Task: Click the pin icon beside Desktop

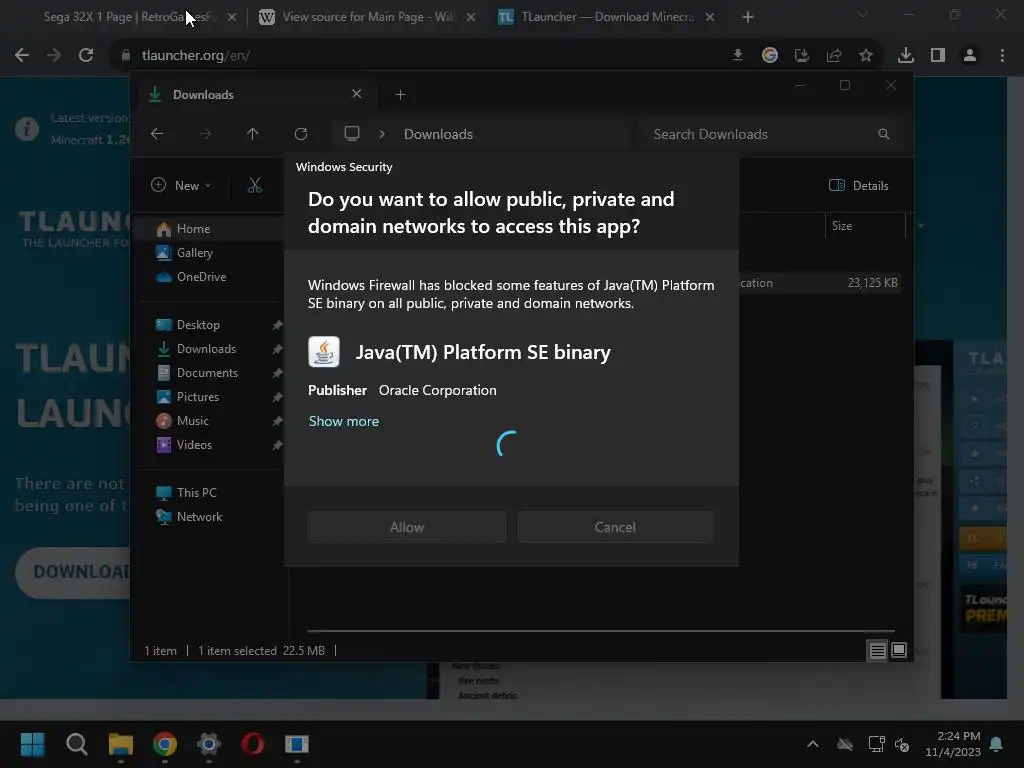Action: [277, 325]
